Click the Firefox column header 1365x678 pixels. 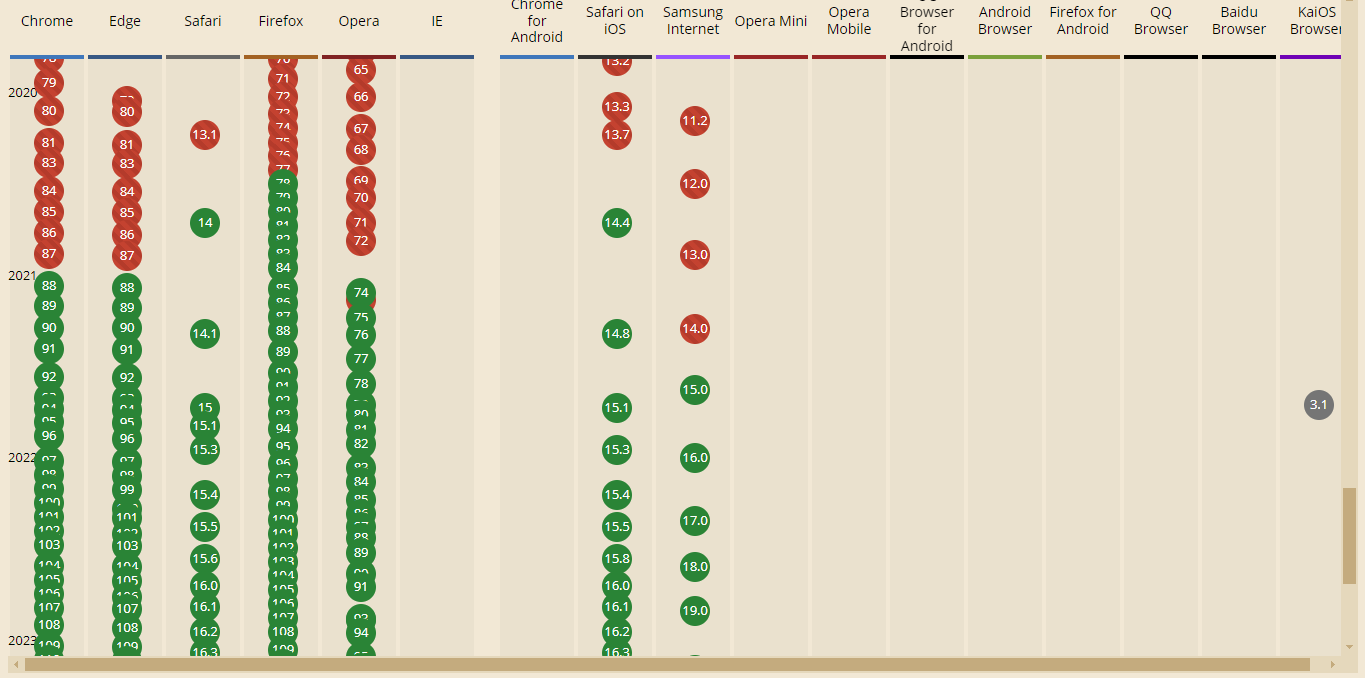[281, 21]
